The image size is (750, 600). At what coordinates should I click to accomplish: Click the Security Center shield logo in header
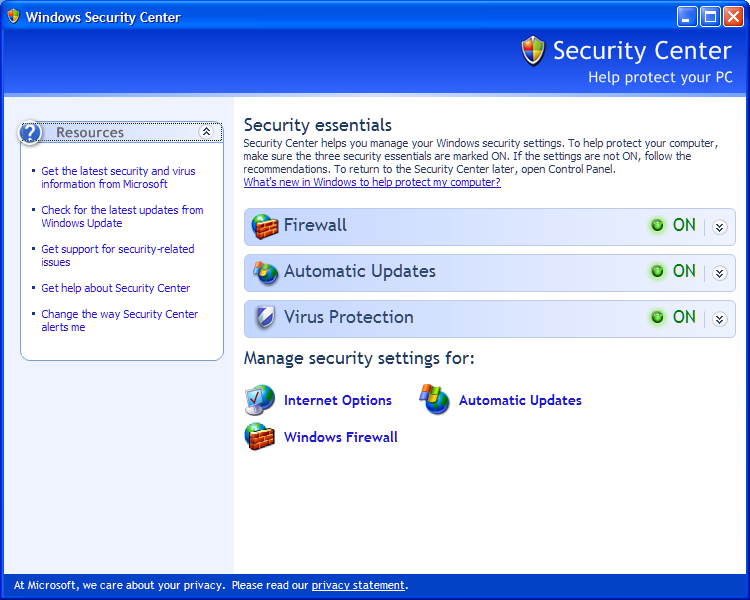(533, 51)
